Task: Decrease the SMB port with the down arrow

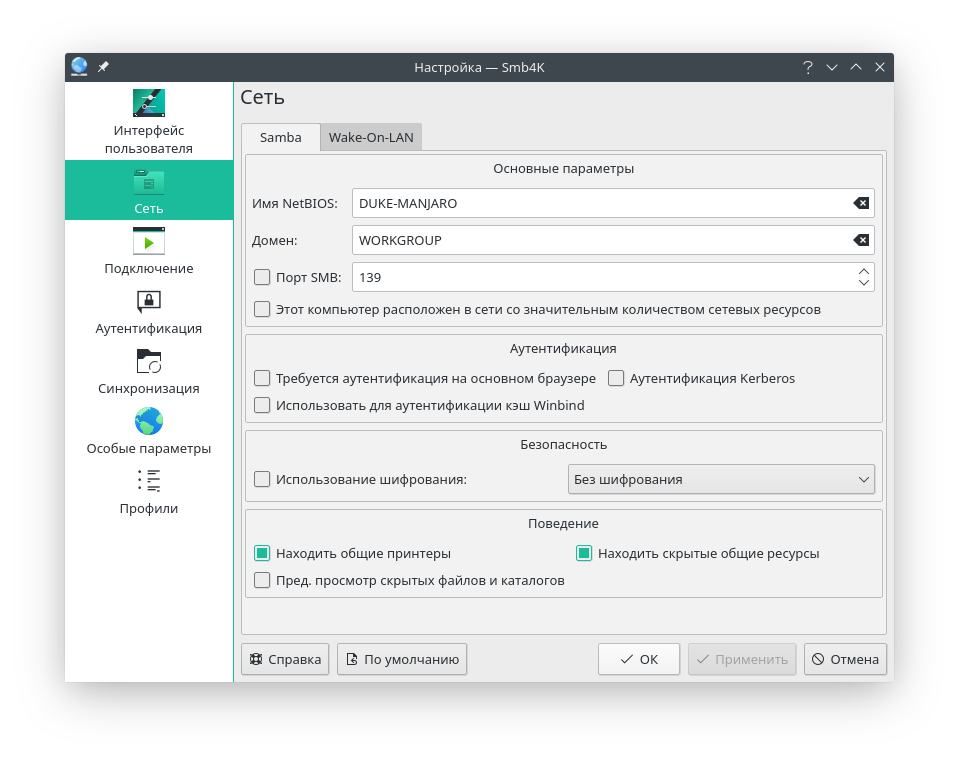Action: click(864, 283)
